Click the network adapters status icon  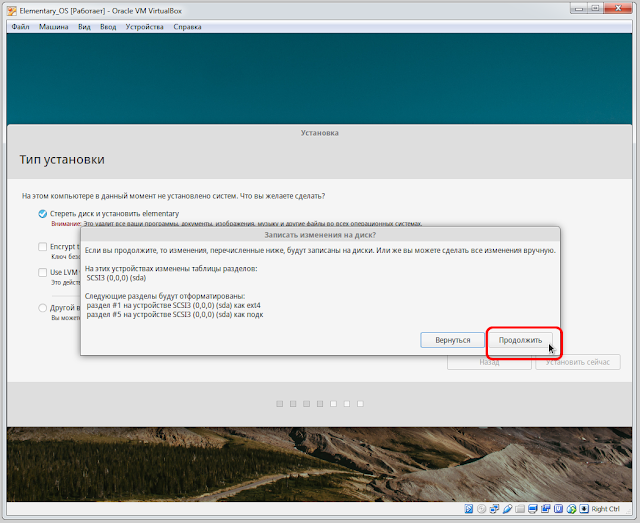[x=494, y=509]
